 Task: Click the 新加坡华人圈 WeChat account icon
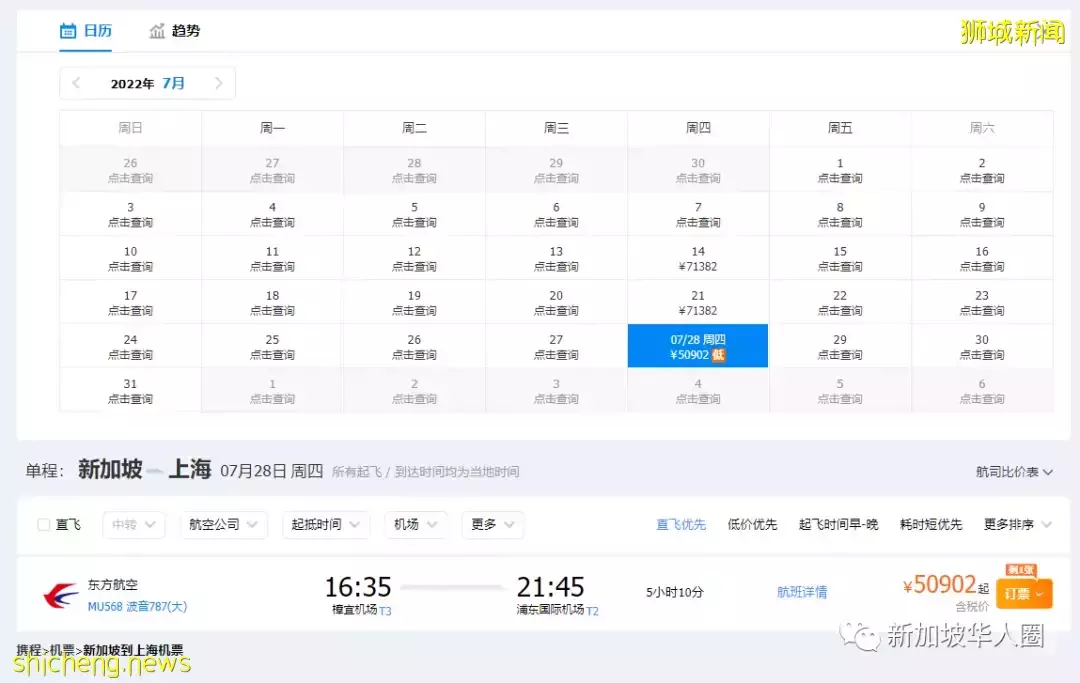[x=857, y=635]
